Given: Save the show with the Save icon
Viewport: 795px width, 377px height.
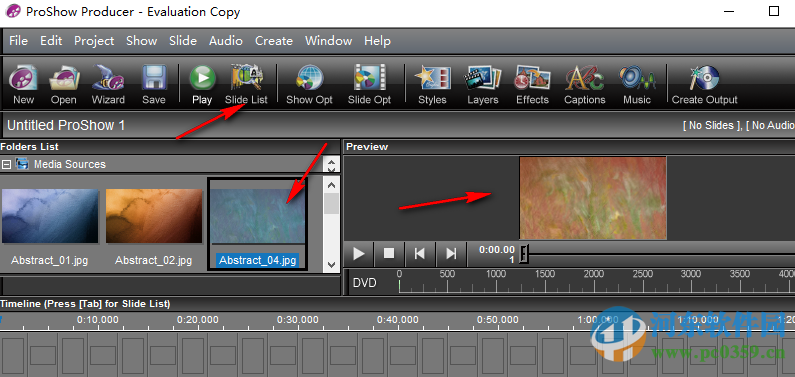Looking at the screenshot, I should coord(154,85).
